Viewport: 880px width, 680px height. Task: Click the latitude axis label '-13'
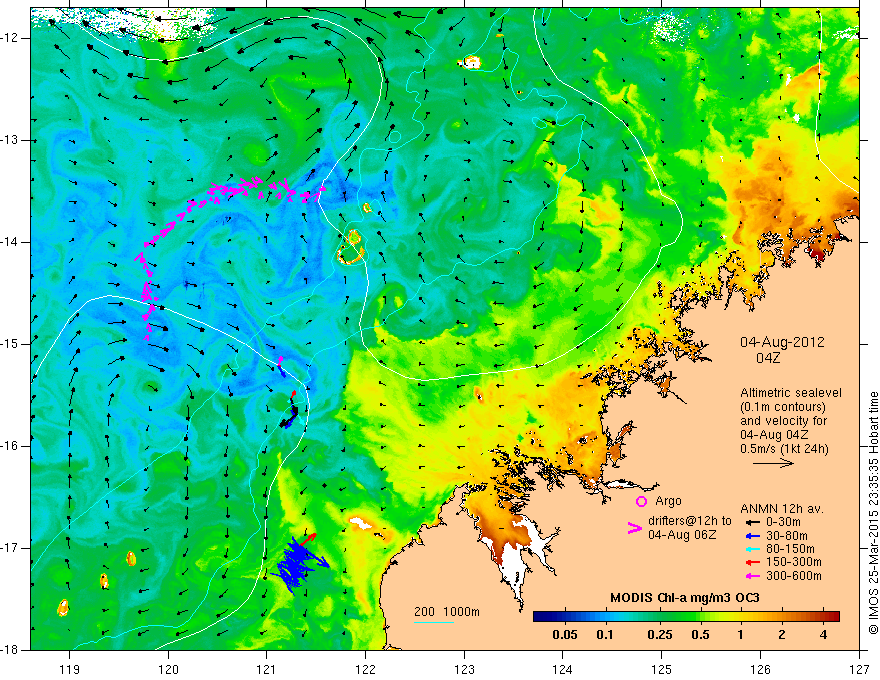pos(10,140)
